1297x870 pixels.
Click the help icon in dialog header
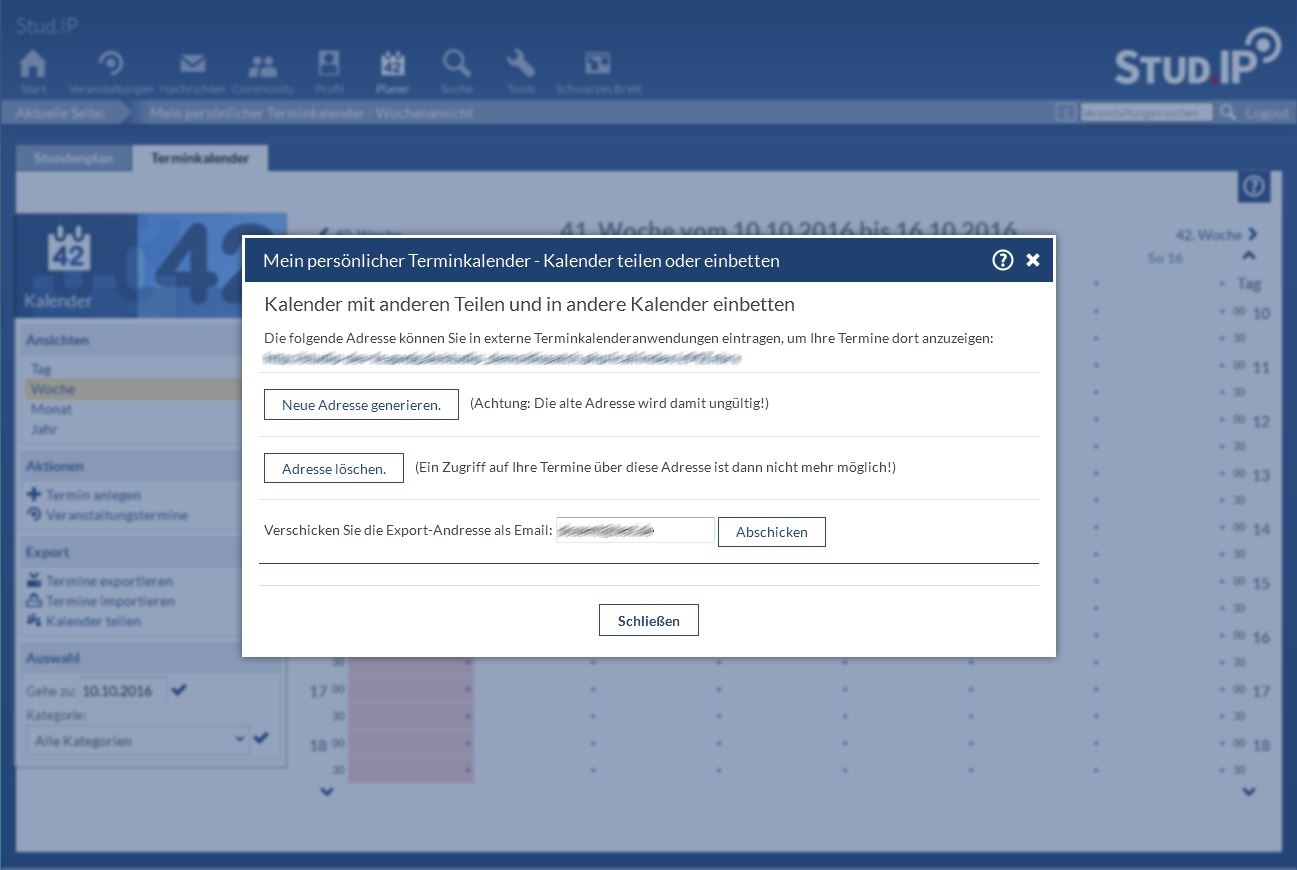pos(1002,260)
